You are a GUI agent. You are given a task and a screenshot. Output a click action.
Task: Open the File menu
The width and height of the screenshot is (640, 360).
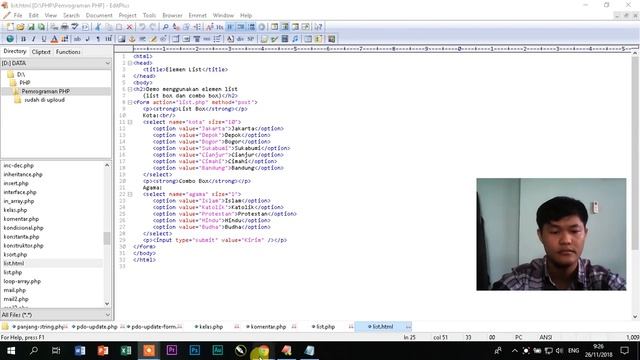tap(18, 16)
